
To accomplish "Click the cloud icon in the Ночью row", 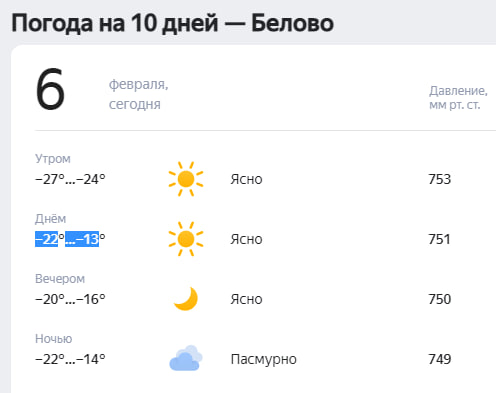I will 186,358.
